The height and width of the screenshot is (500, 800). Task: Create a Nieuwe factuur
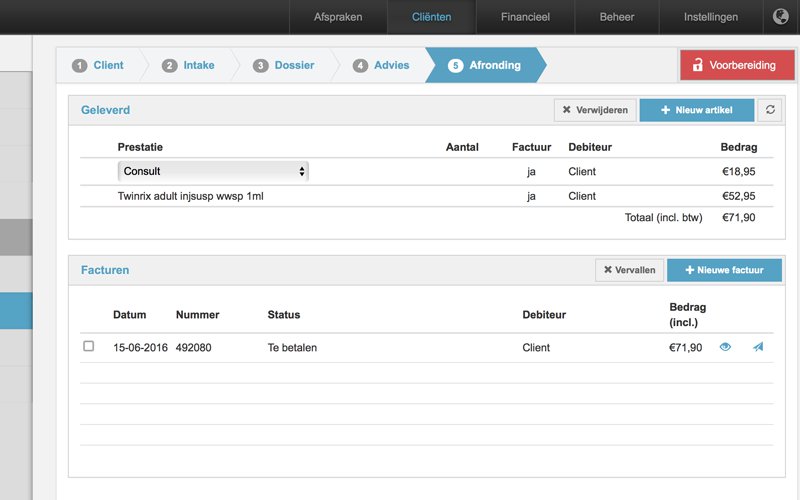point(724,270)
